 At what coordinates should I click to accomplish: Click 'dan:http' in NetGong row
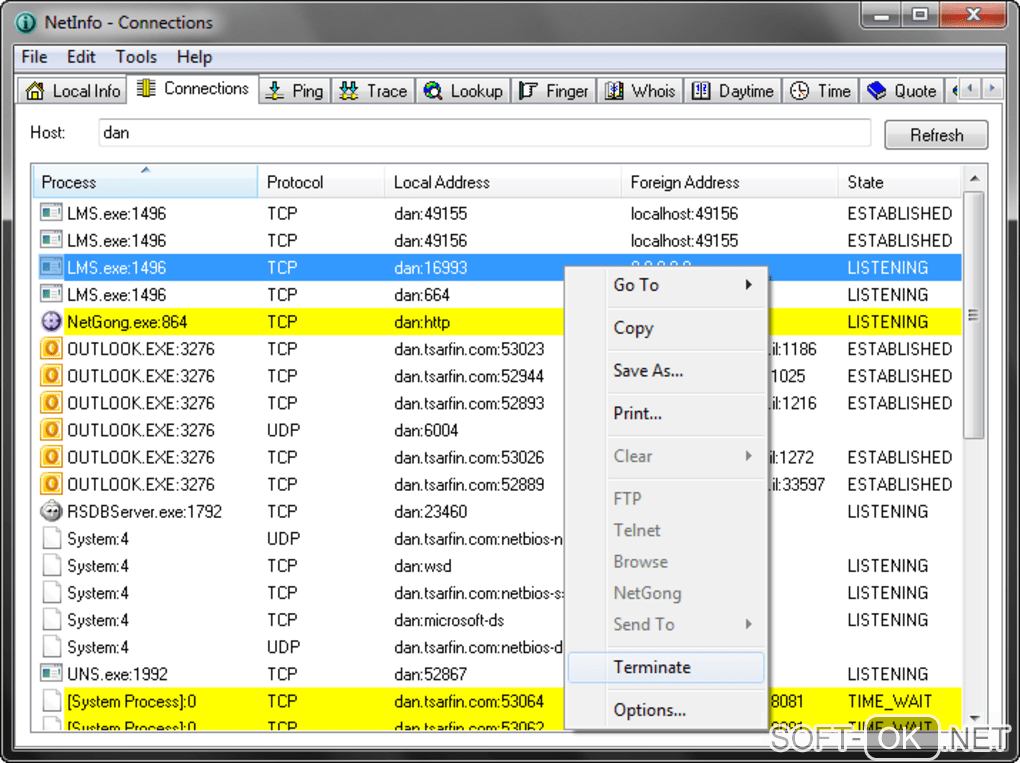[x=422, y=322]
